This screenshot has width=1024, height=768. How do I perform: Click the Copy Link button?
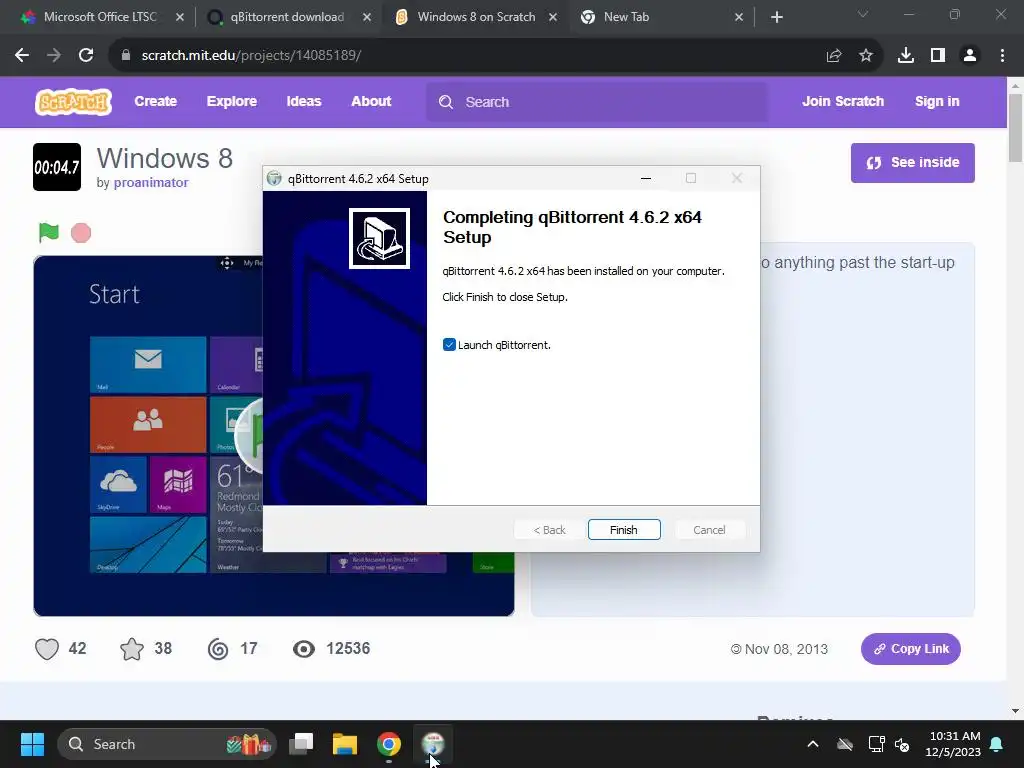[910, 649]
